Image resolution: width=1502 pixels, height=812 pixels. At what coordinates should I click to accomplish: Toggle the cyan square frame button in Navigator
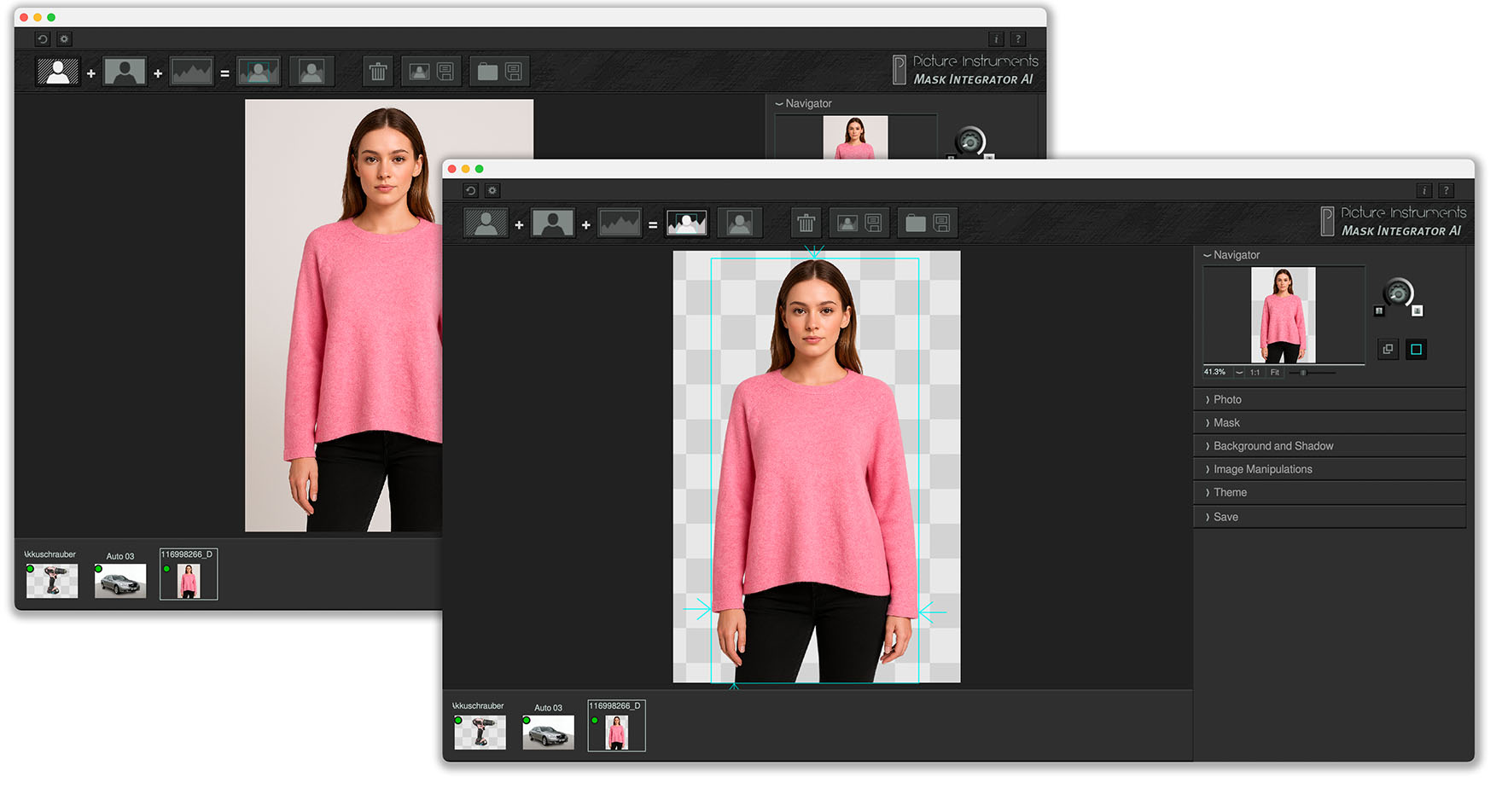[1416, 349]
